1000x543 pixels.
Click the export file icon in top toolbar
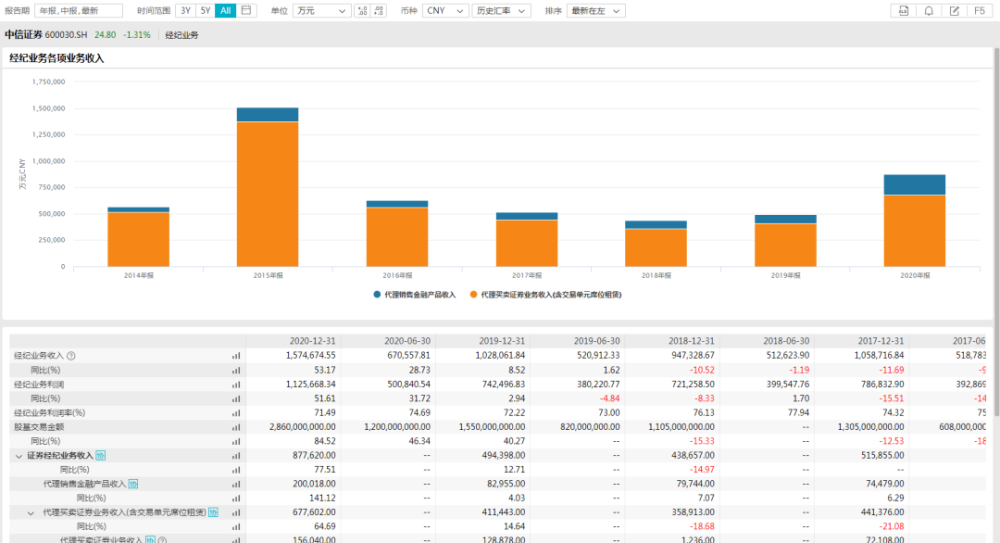pyautogui.click(x=903, y=11)
